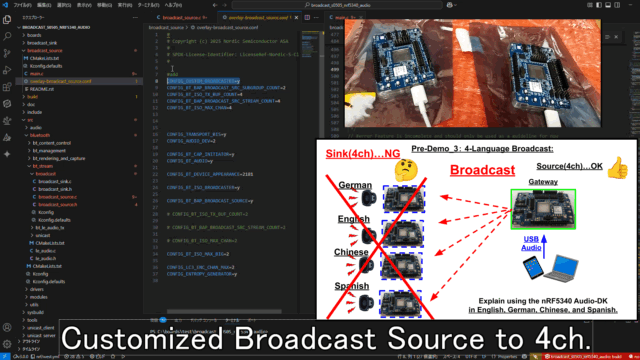Click the split editor icon beside tabs
This screenshot has width=640, height=360.
point(307,18)
